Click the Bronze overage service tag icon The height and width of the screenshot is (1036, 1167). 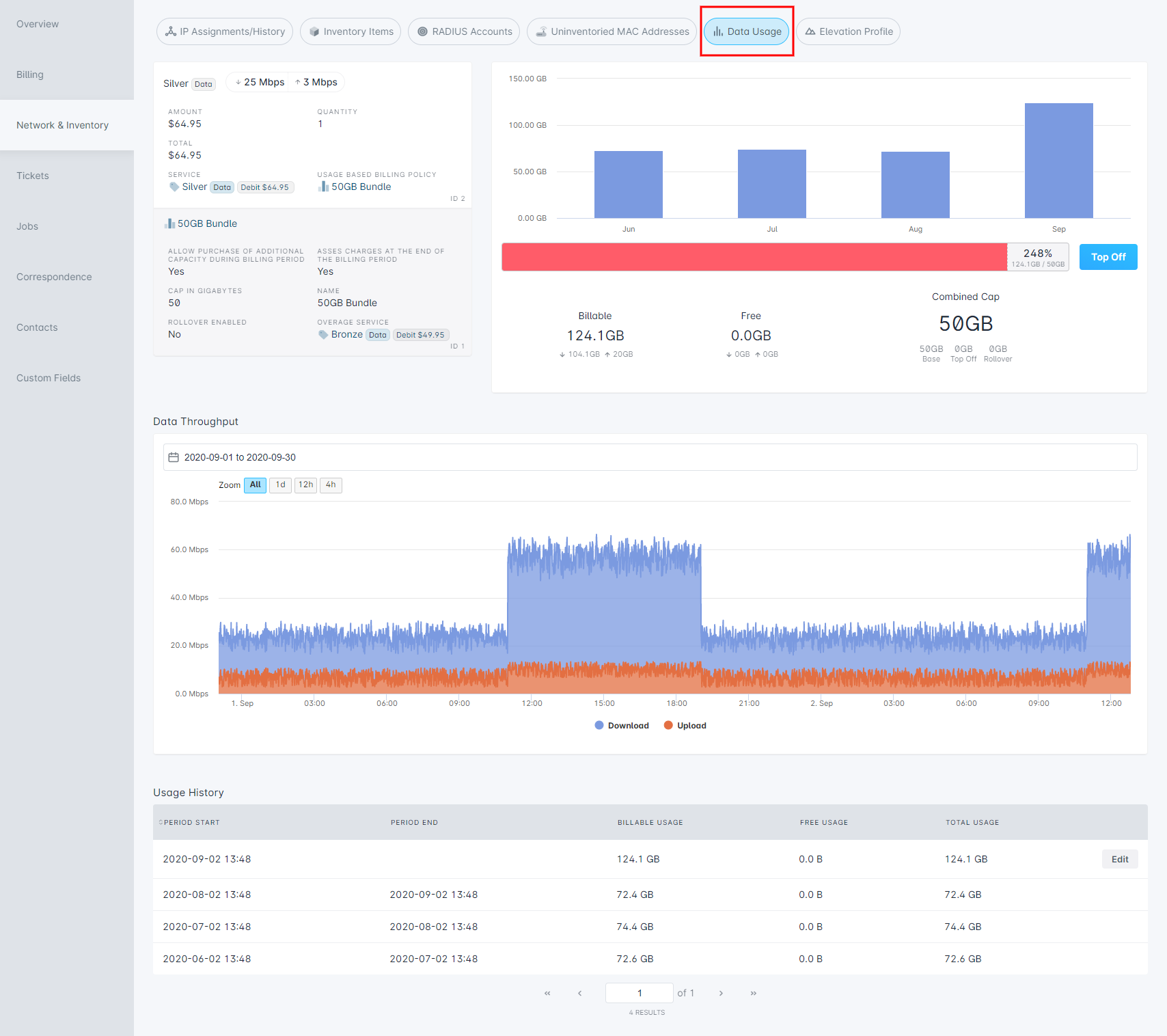pos(323,334)
